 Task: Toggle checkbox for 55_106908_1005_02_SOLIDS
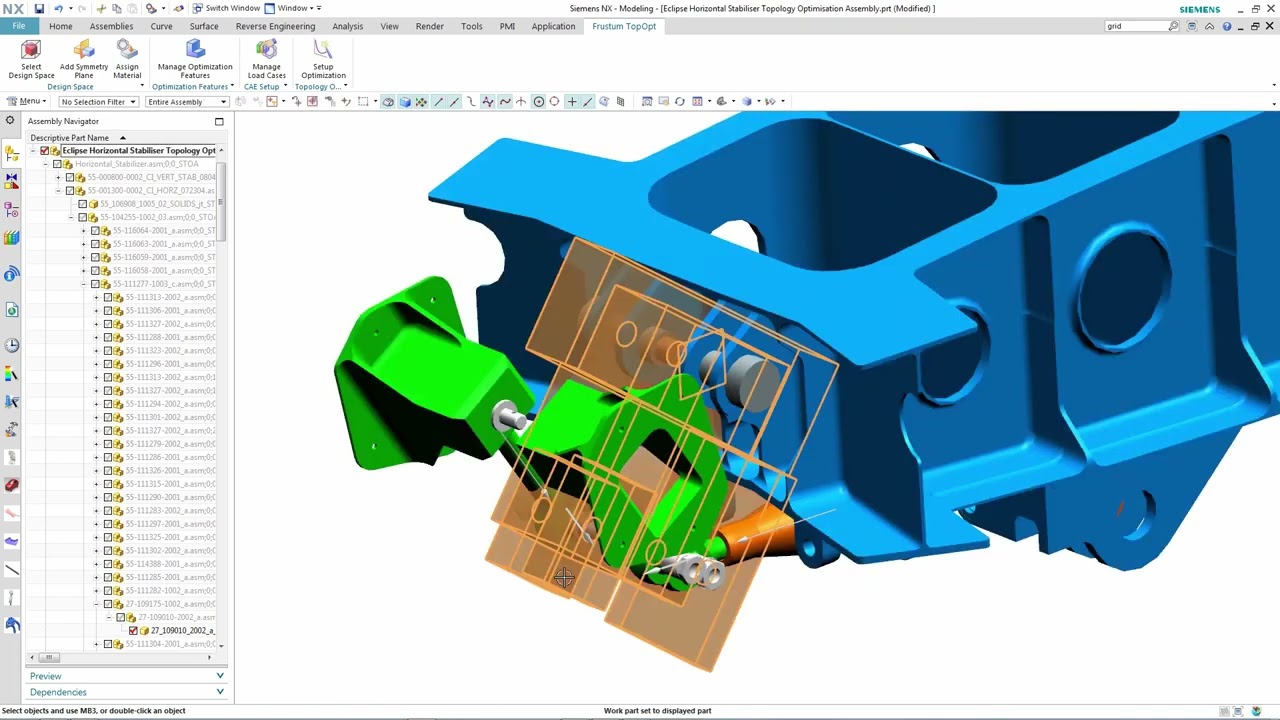(82, 204)
